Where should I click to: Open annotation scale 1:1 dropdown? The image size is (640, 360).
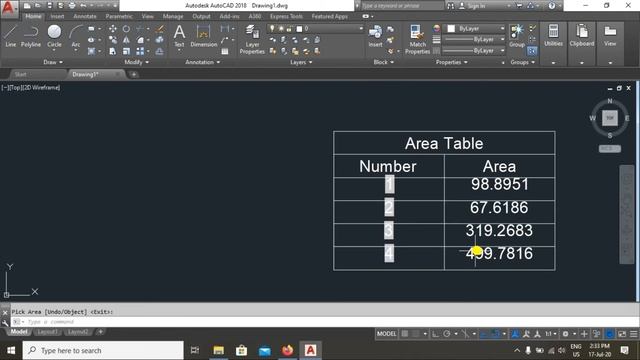(551, 334)
